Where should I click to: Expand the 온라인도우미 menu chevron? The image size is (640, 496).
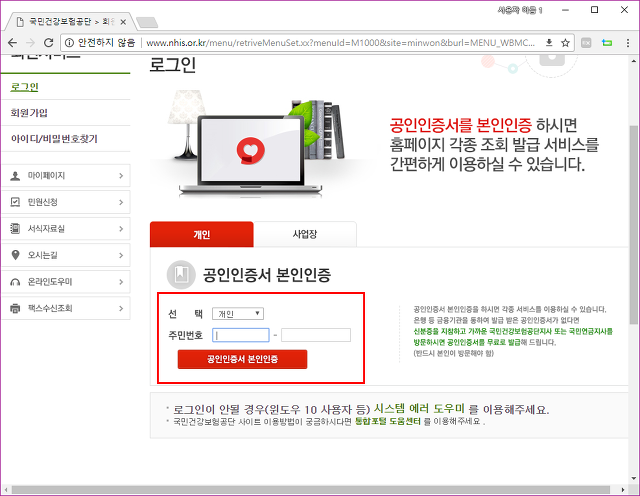[121, 282]
